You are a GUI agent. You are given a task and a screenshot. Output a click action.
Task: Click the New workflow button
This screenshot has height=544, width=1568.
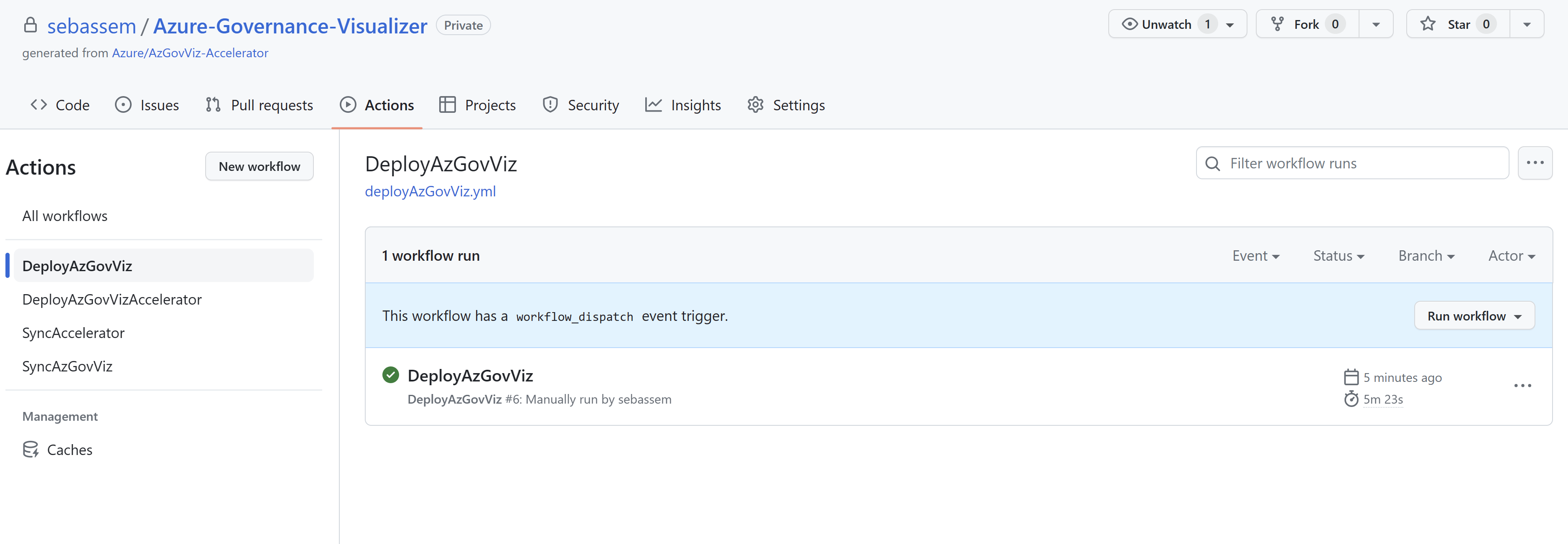(259, 166)
